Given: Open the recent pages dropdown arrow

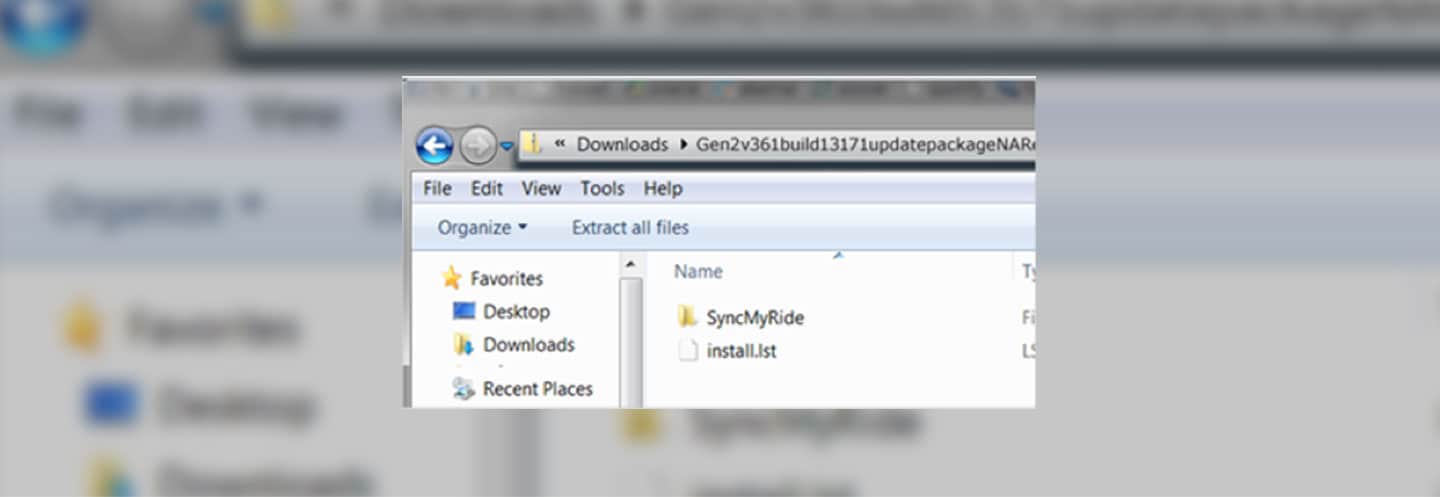Looking at the screenshot, I should [507, 146].
